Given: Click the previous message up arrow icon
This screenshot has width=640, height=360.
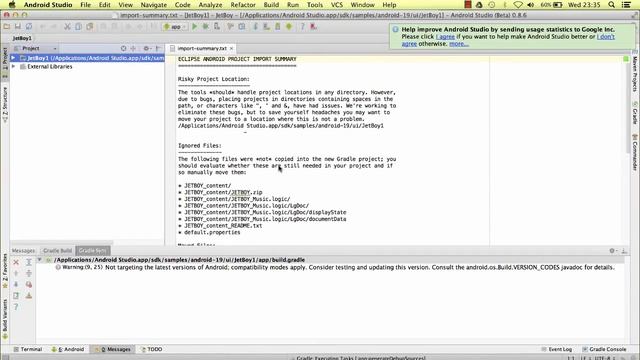Looking at the screenshot, I should click(16, 273).
